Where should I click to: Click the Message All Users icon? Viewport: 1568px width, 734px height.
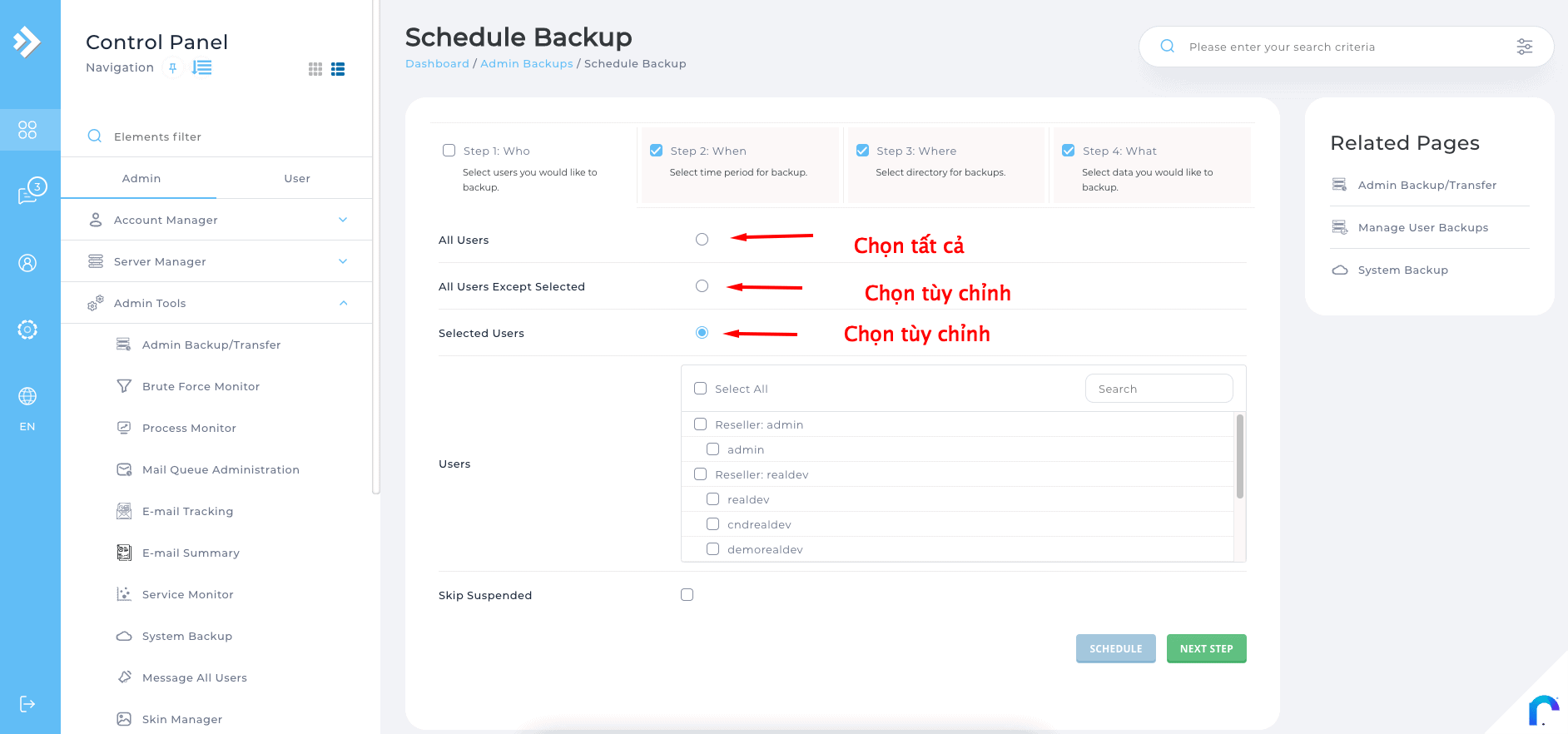pos(124,677)
